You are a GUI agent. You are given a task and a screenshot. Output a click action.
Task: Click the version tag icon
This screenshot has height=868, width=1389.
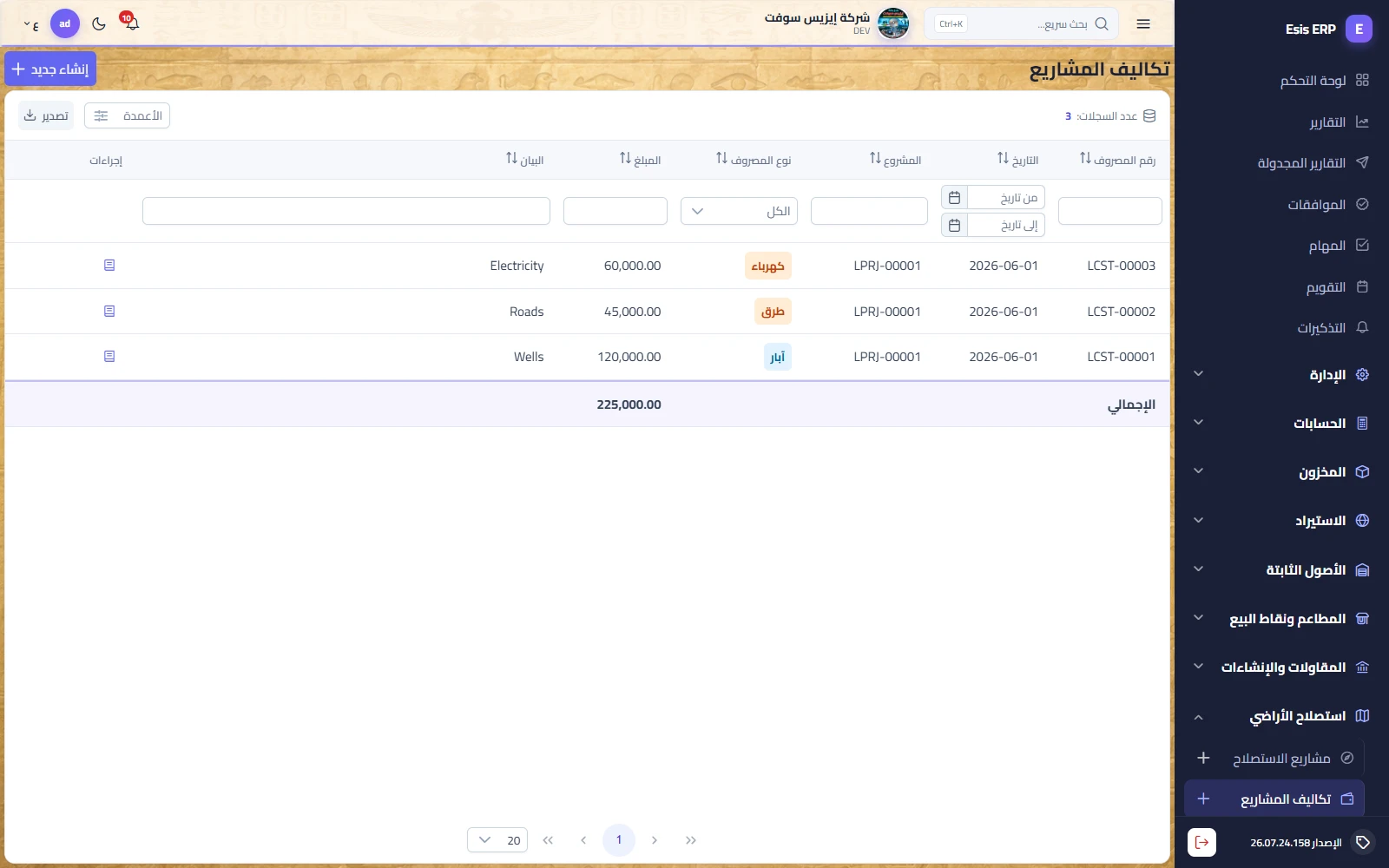coord(1363,842)
